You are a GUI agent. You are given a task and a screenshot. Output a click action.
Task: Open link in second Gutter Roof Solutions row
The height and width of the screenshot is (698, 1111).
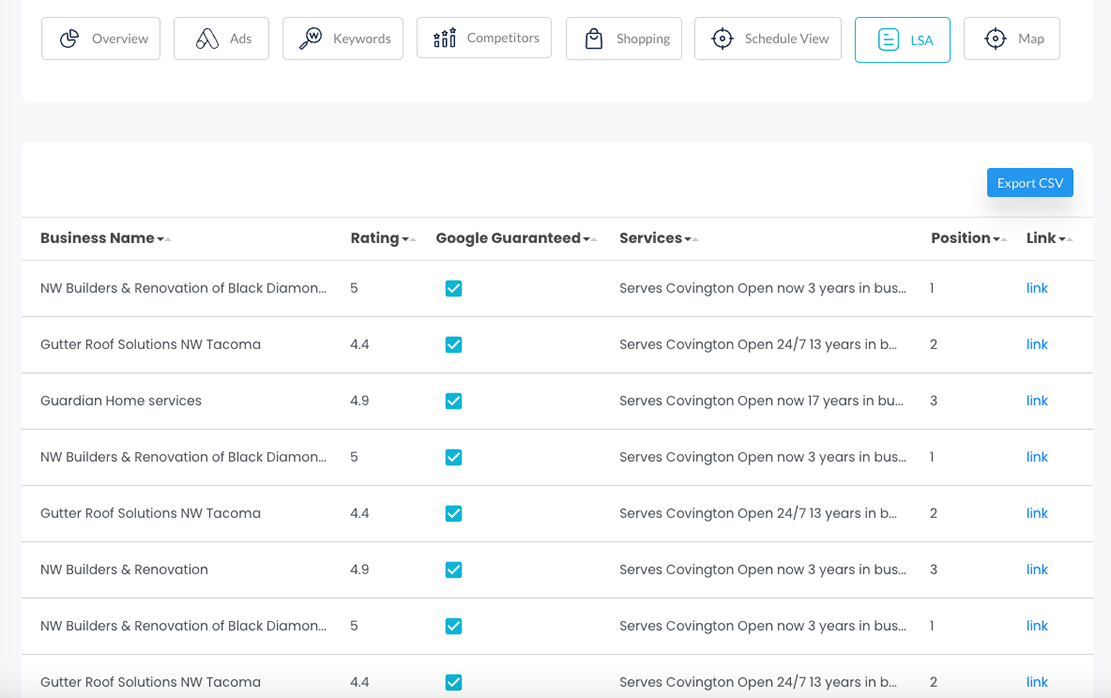click(x=1037, y=513)
